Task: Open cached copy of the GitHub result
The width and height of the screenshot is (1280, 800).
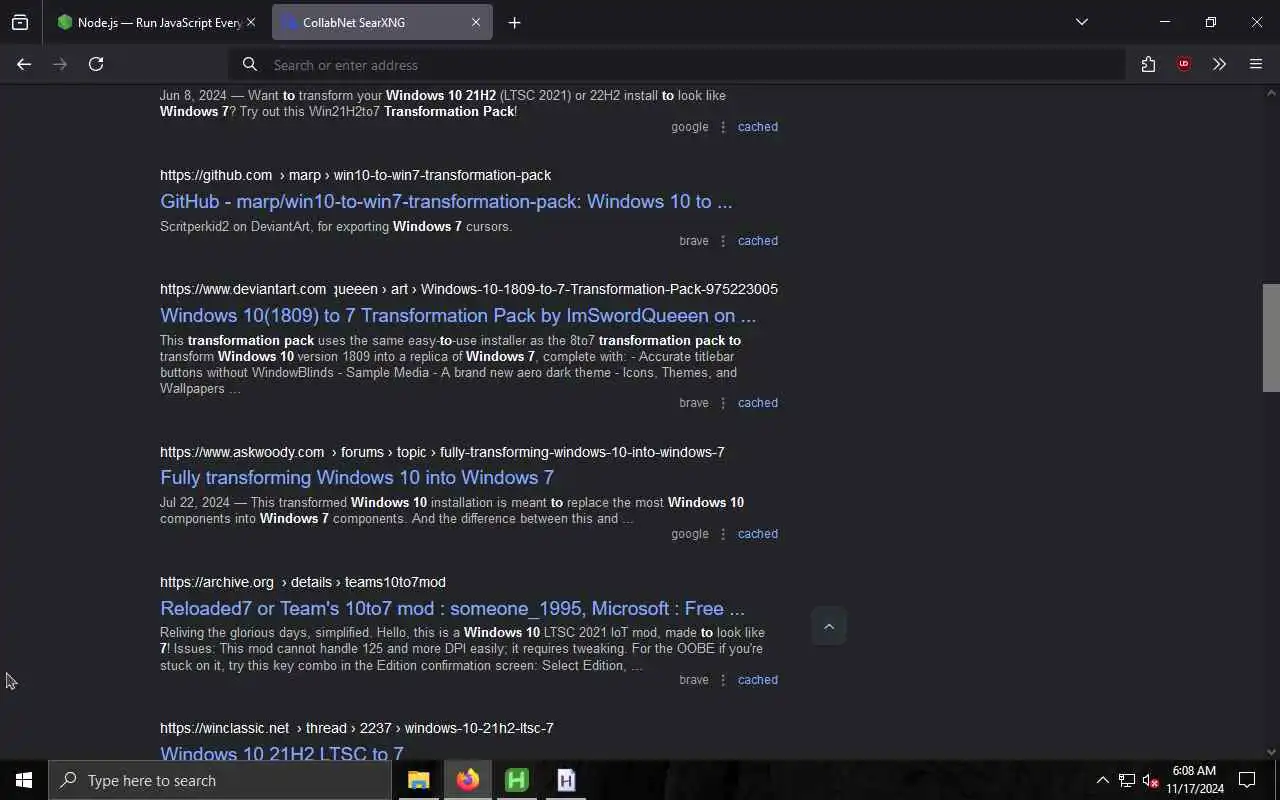Action: pyautogui.click(x=758, y=241)
